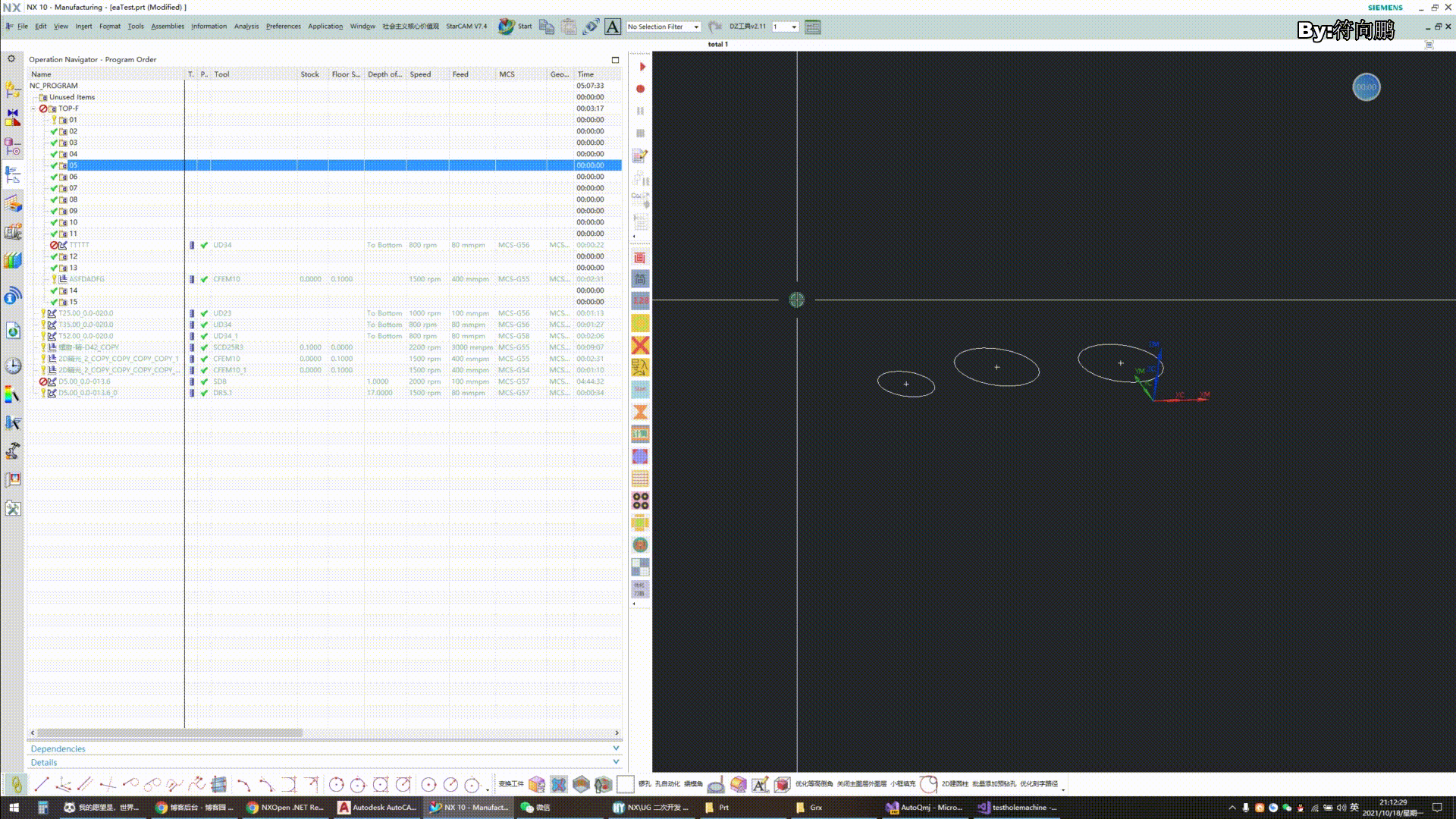The image size is (1456, 819).
Task: Open the Preferences menu
Action: pyautogui.click(x=283, y=27)
